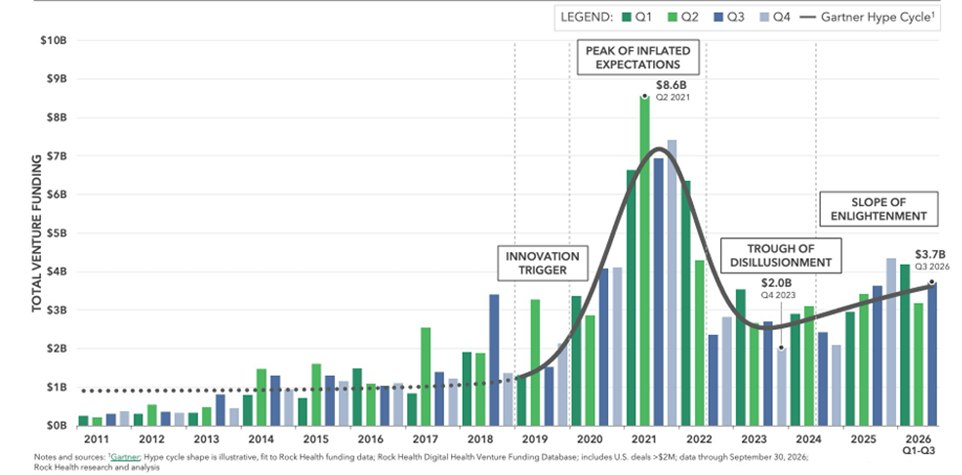Select the Innovation Trigger label box
The image size is (962, 475).
542,263
